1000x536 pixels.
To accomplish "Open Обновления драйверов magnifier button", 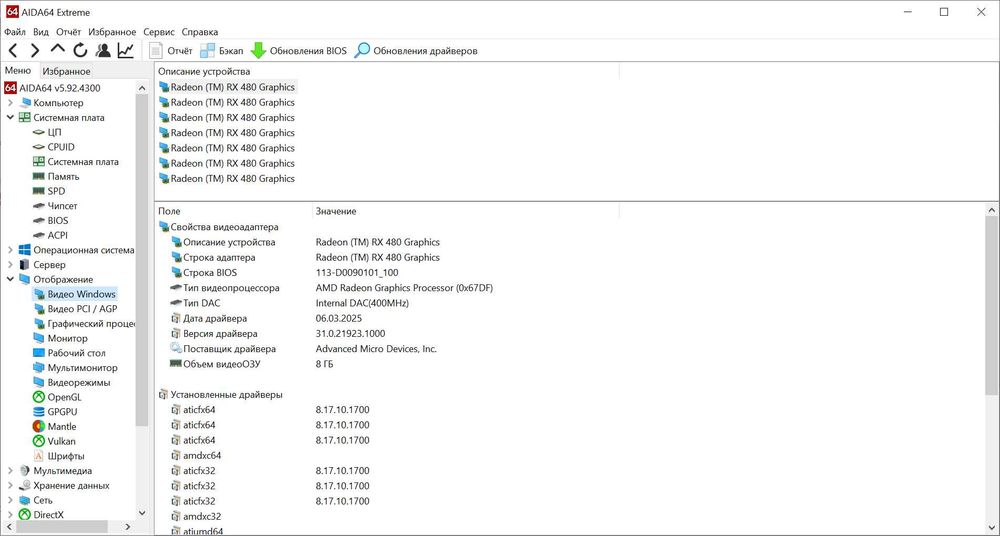I will [x=416, y=50].
